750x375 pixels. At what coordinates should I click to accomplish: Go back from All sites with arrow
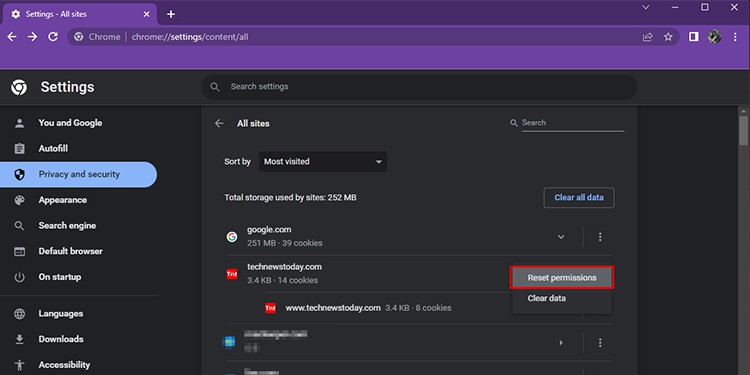click(219, 123)
